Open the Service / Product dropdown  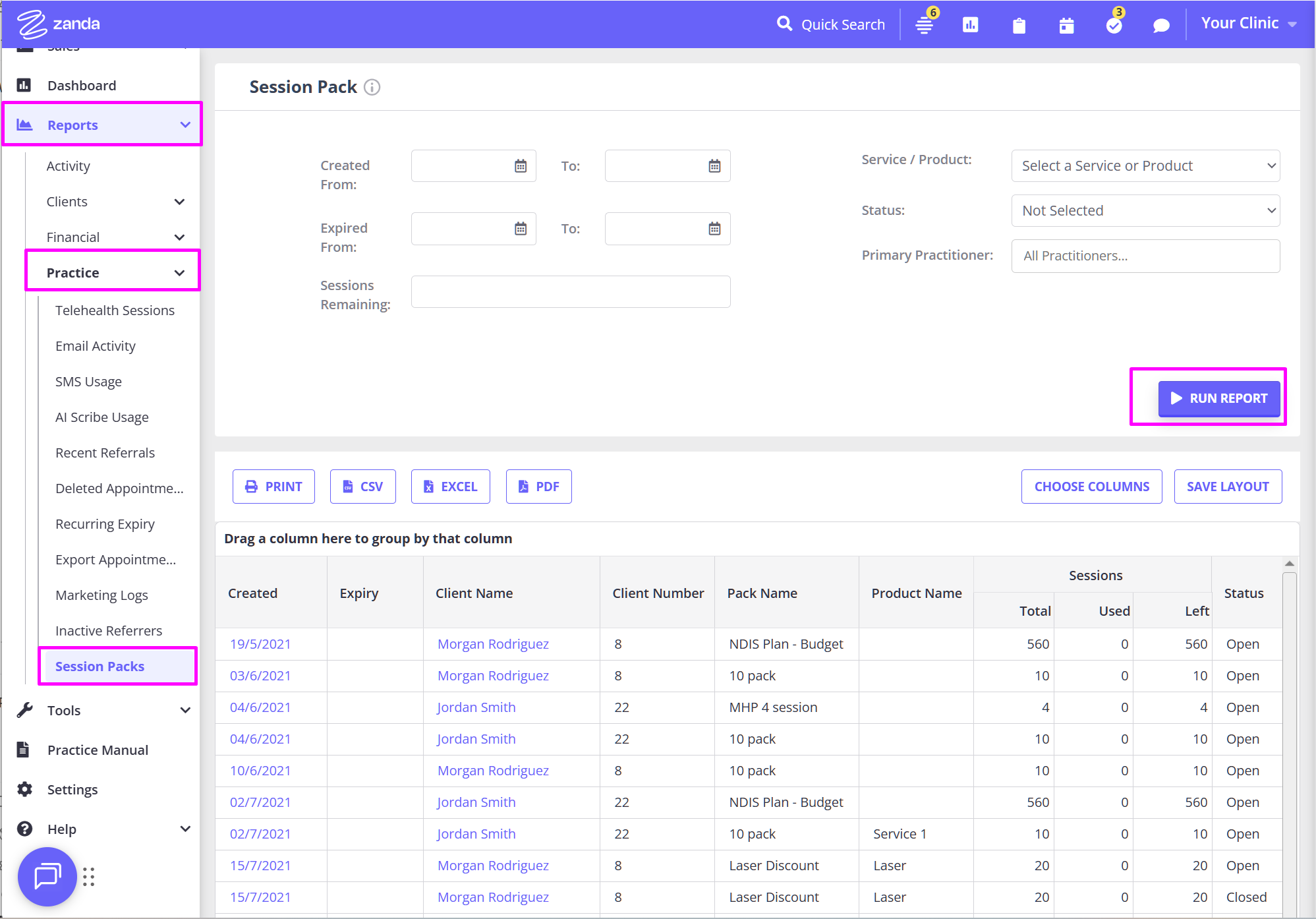pyautogui.click(x=1145, y=166)
